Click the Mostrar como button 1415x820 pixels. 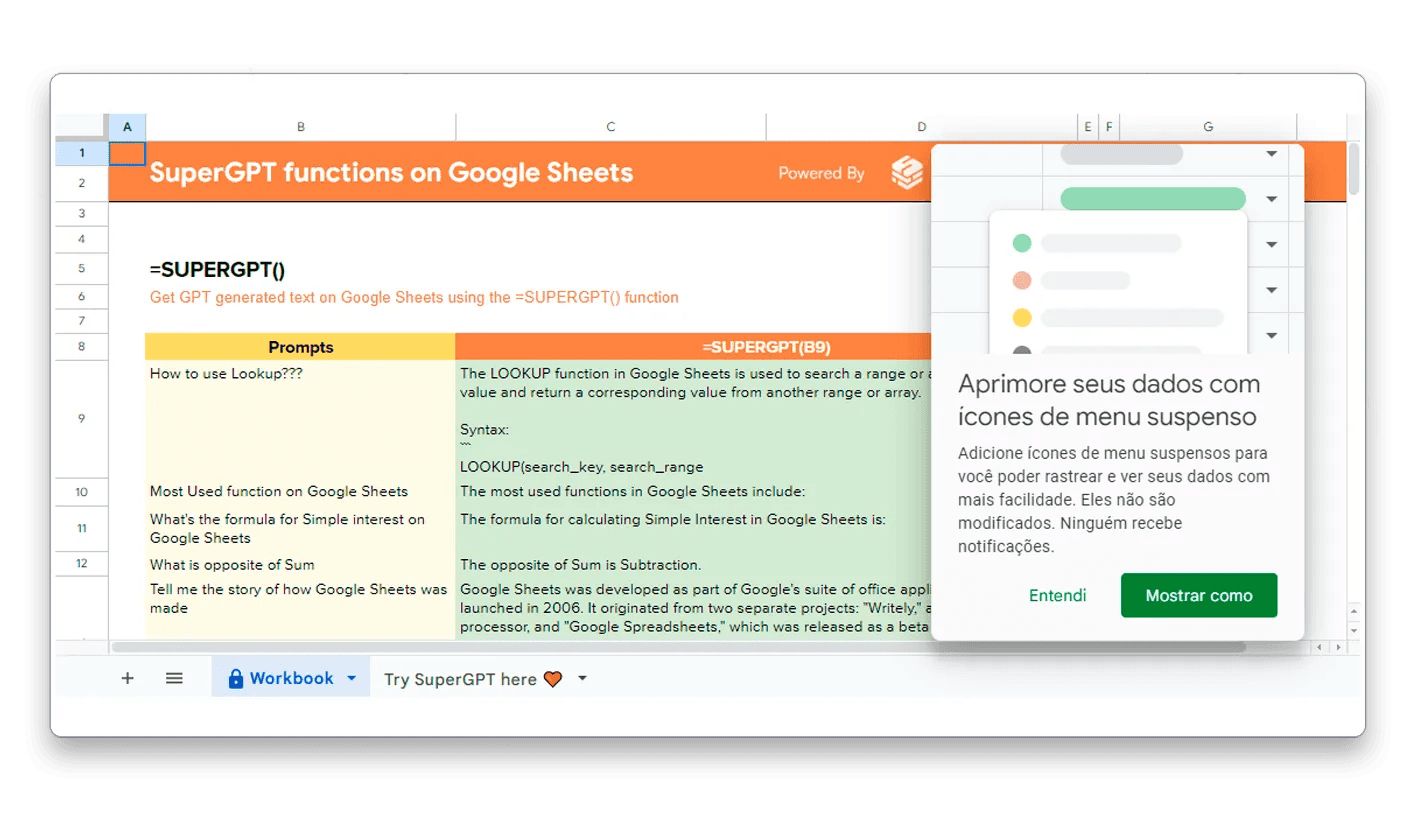tap(1199, 595)
